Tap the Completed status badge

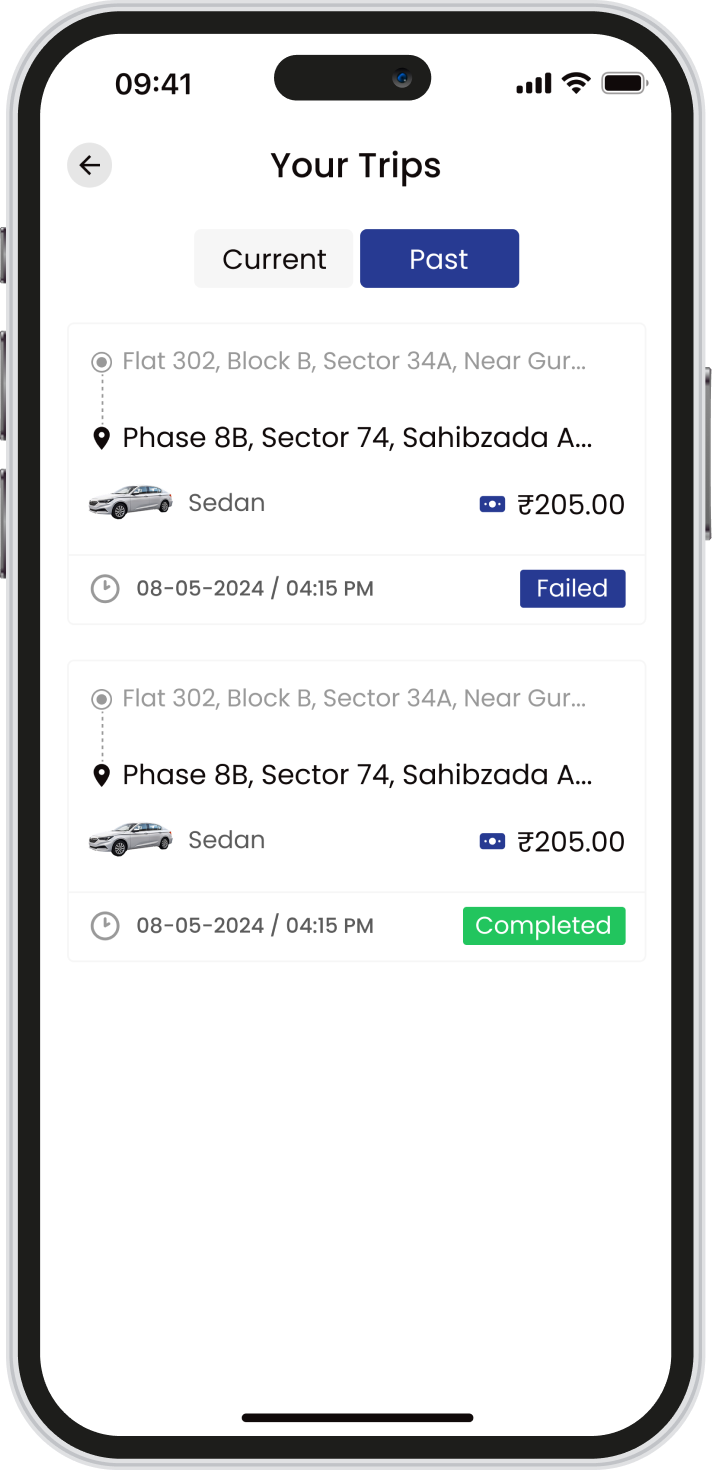543,925
